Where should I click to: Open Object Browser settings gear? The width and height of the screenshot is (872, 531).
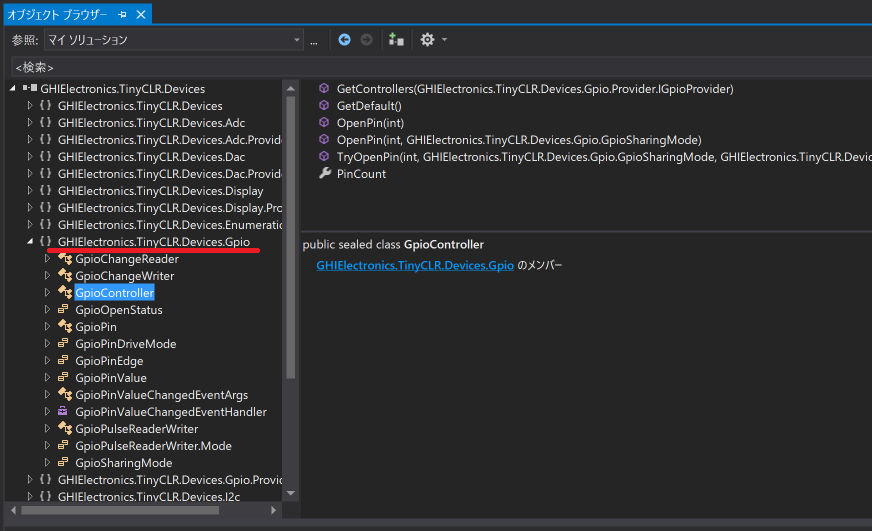[x=427, y=39]
